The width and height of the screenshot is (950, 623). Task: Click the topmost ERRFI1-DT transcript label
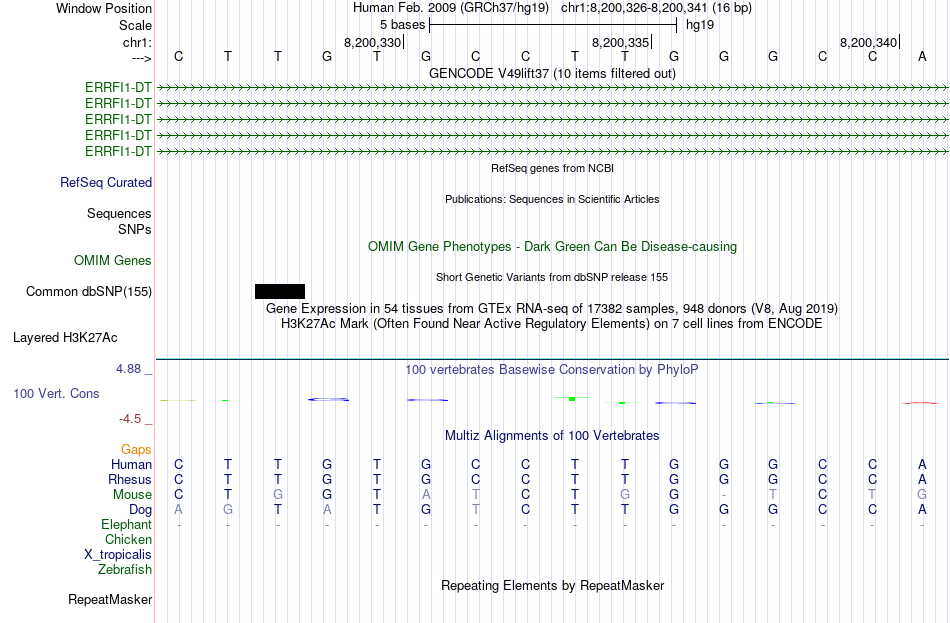[x=118, y=88]
